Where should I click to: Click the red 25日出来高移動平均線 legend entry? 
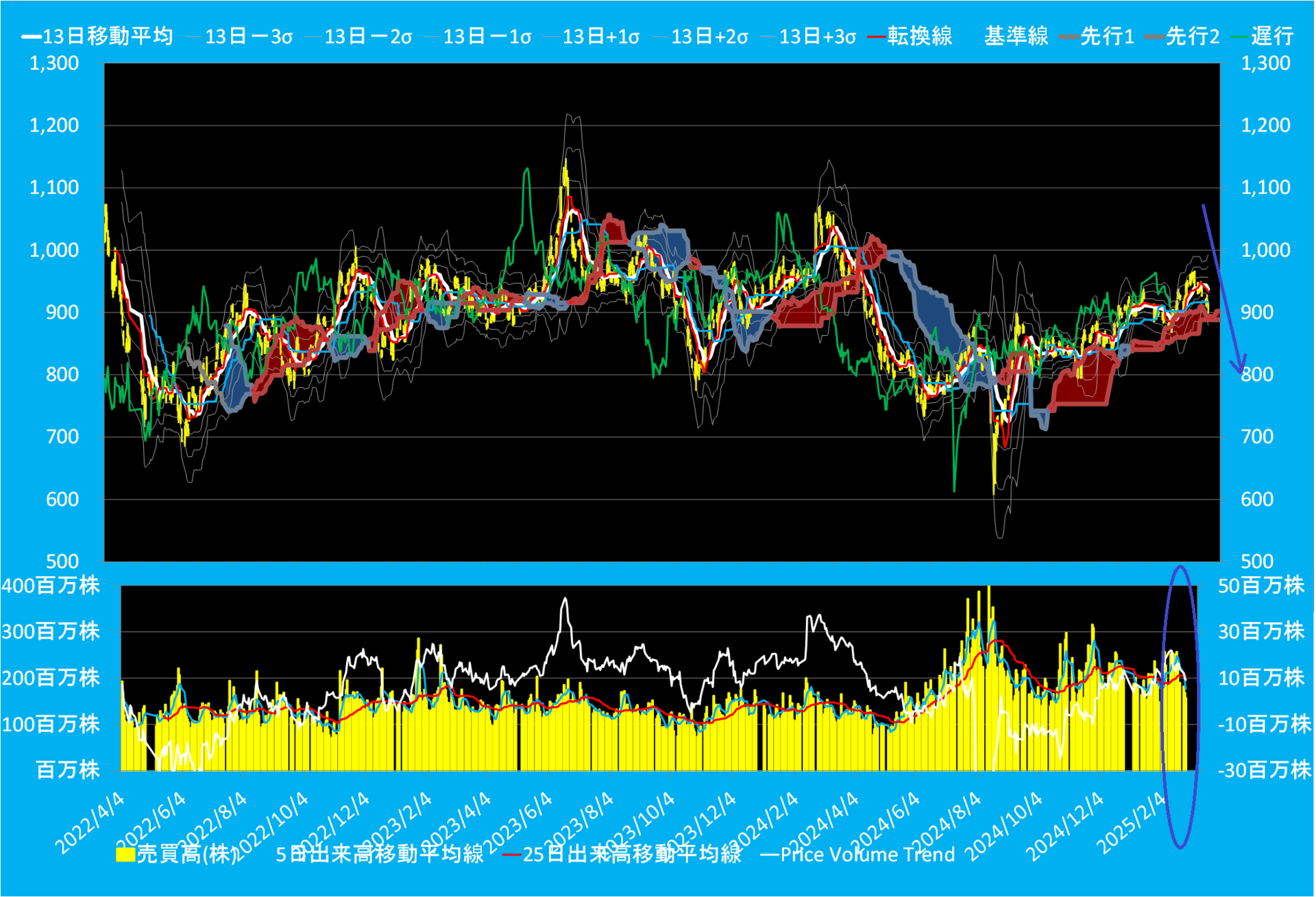click(622, 854)
